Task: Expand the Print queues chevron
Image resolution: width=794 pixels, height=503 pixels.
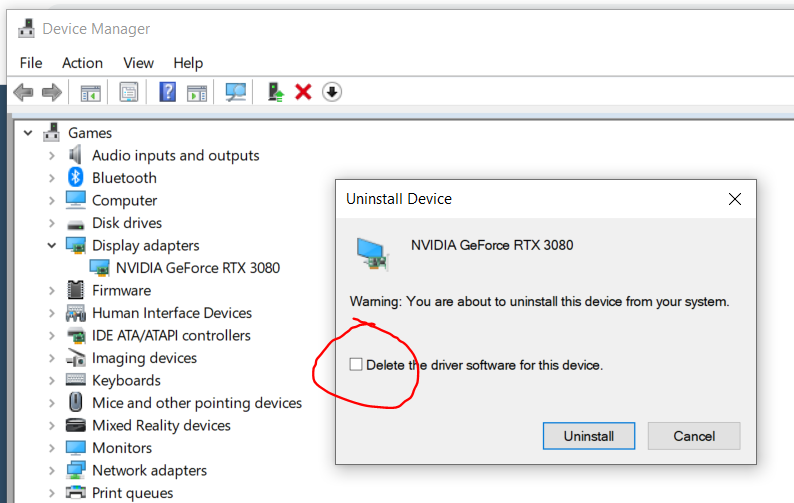Action: tap(52, 493)
